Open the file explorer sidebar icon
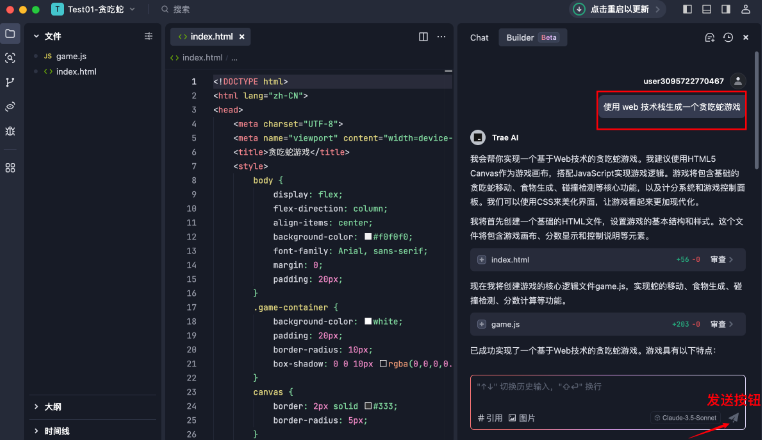This screenshot has height=440, width=762. (10, 34)
